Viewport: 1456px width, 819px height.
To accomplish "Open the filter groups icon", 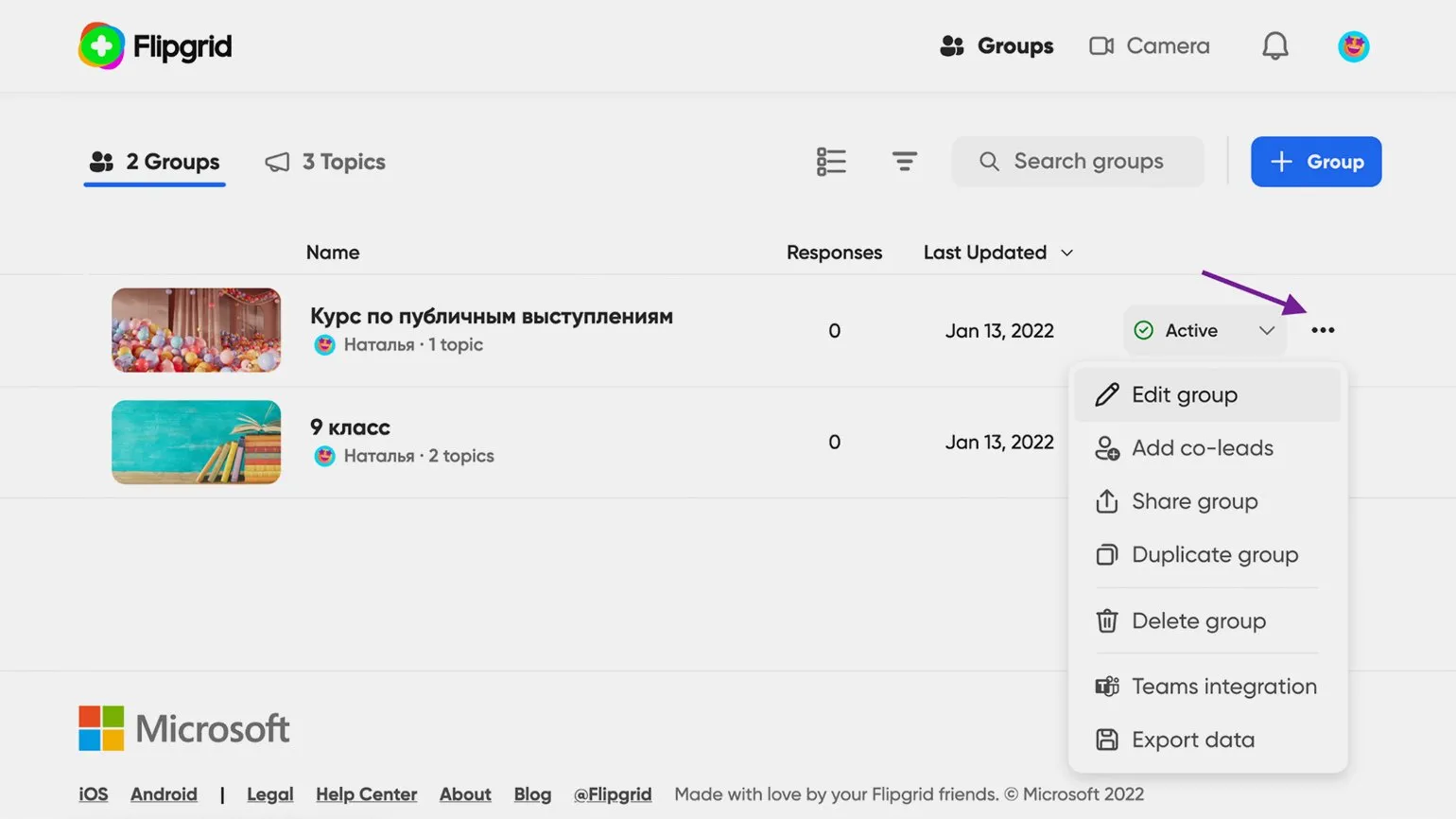I will click(904, 162).
